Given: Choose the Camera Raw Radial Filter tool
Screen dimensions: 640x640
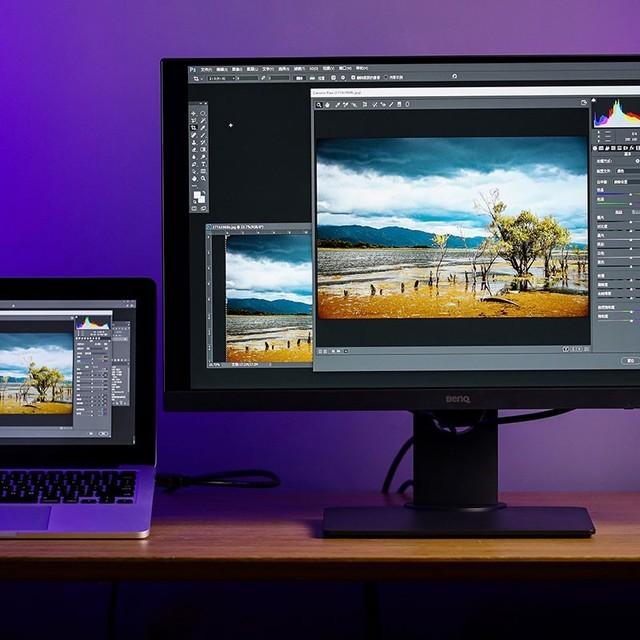Looking at the screenshot, I should pyautogui.click(x=407, y=105).
